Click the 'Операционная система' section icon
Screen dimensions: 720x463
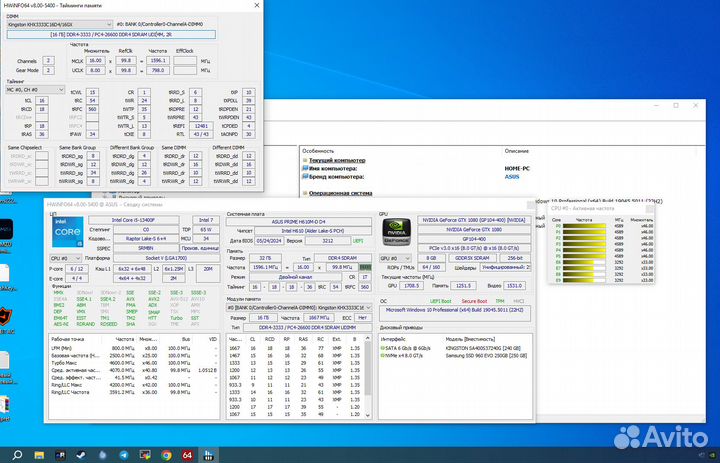coord(305,193)
